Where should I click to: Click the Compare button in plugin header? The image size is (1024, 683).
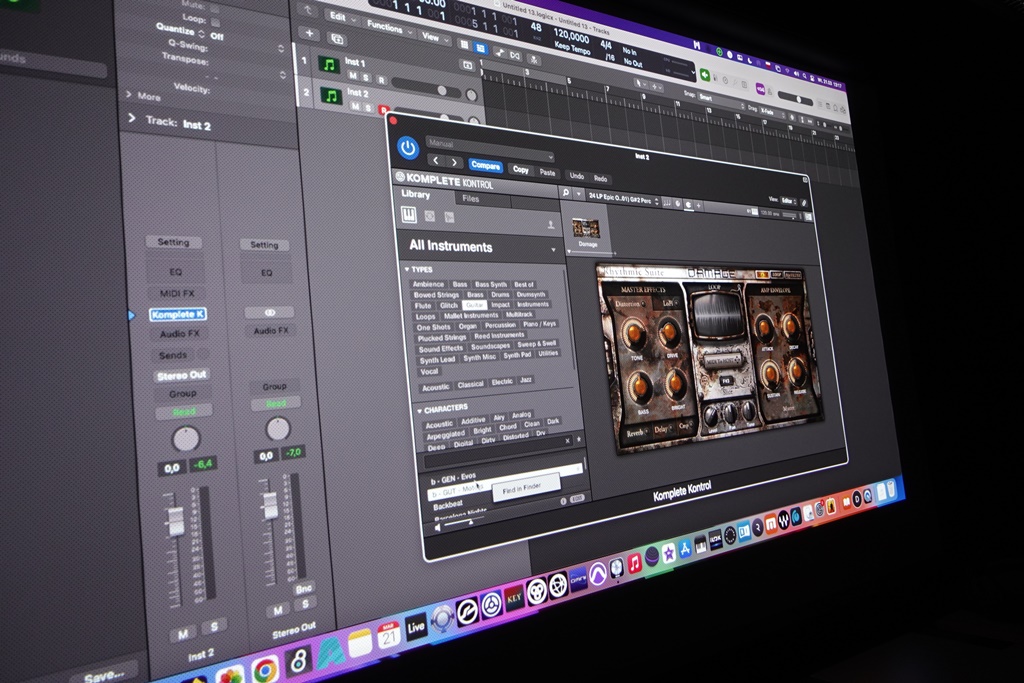point(485,166)
